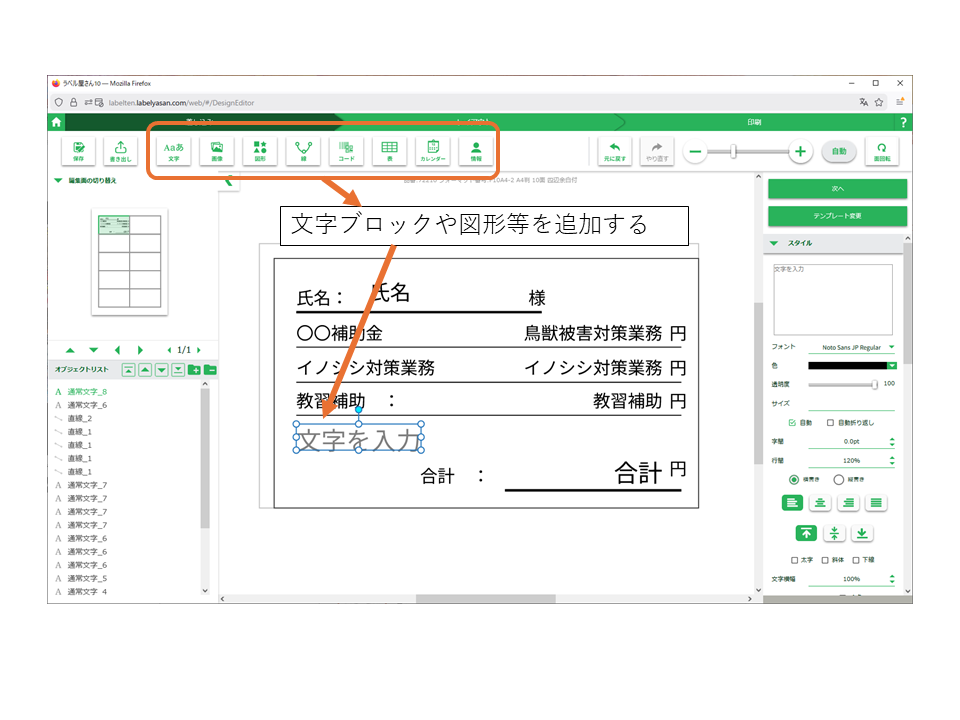Rotate the label with 面回転 icon
The image size is (960, 720).
[882, 151]
